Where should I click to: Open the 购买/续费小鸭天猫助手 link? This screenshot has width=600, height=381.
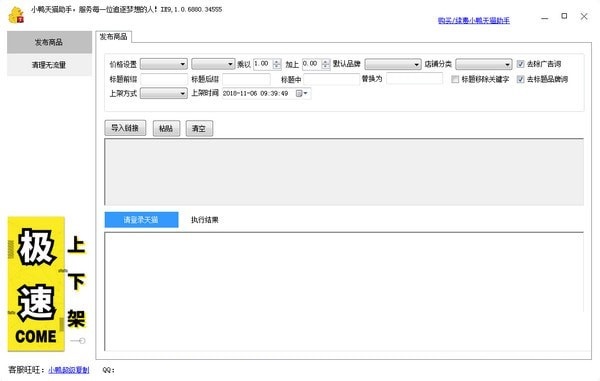click(x=474, y=20)
